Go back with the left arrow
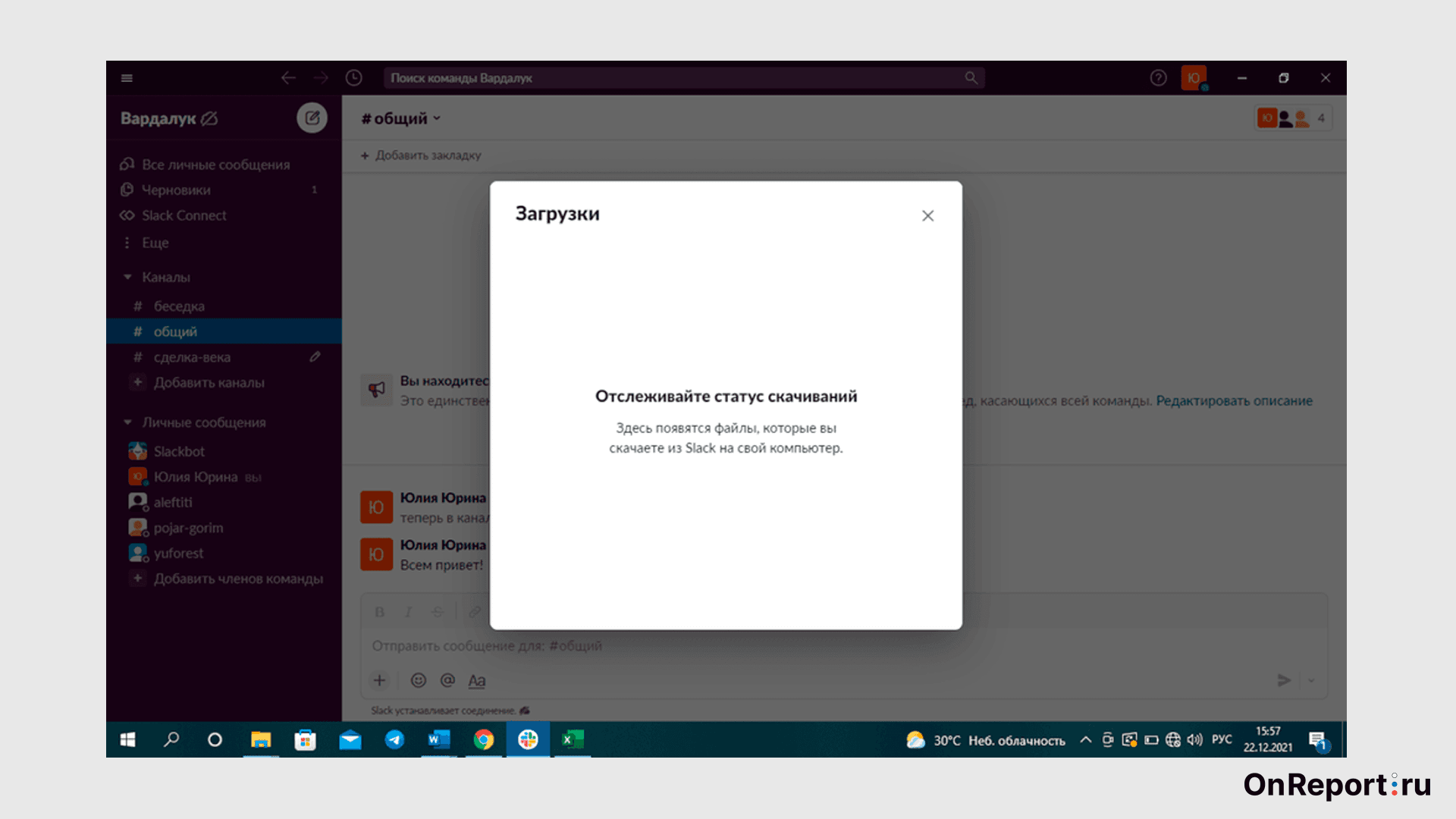The height and width of the screenshot is (819, 1456). [x=288, y=78]
